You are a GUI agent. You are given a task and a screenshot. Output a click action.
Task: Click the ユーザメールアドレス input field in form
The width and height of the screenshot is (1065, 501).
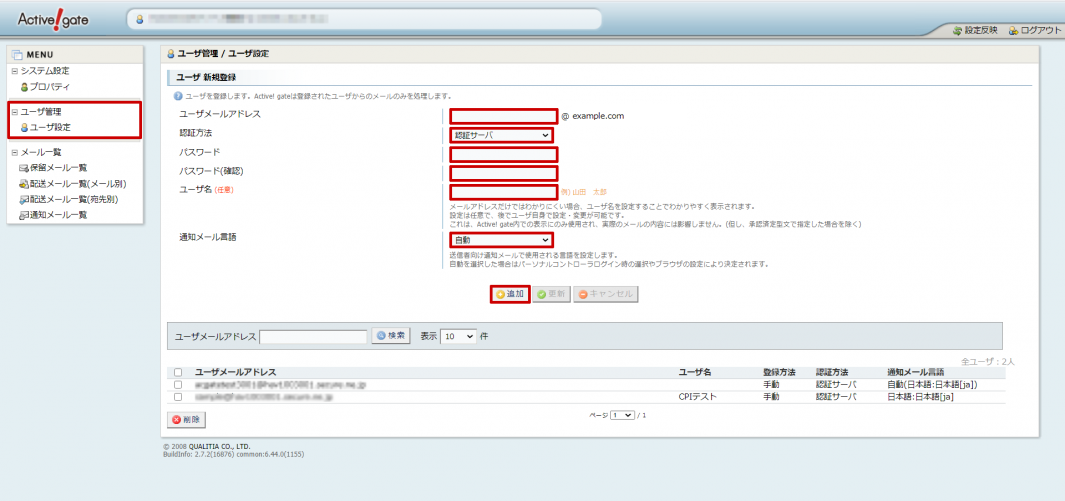click(x=503, y=116)
